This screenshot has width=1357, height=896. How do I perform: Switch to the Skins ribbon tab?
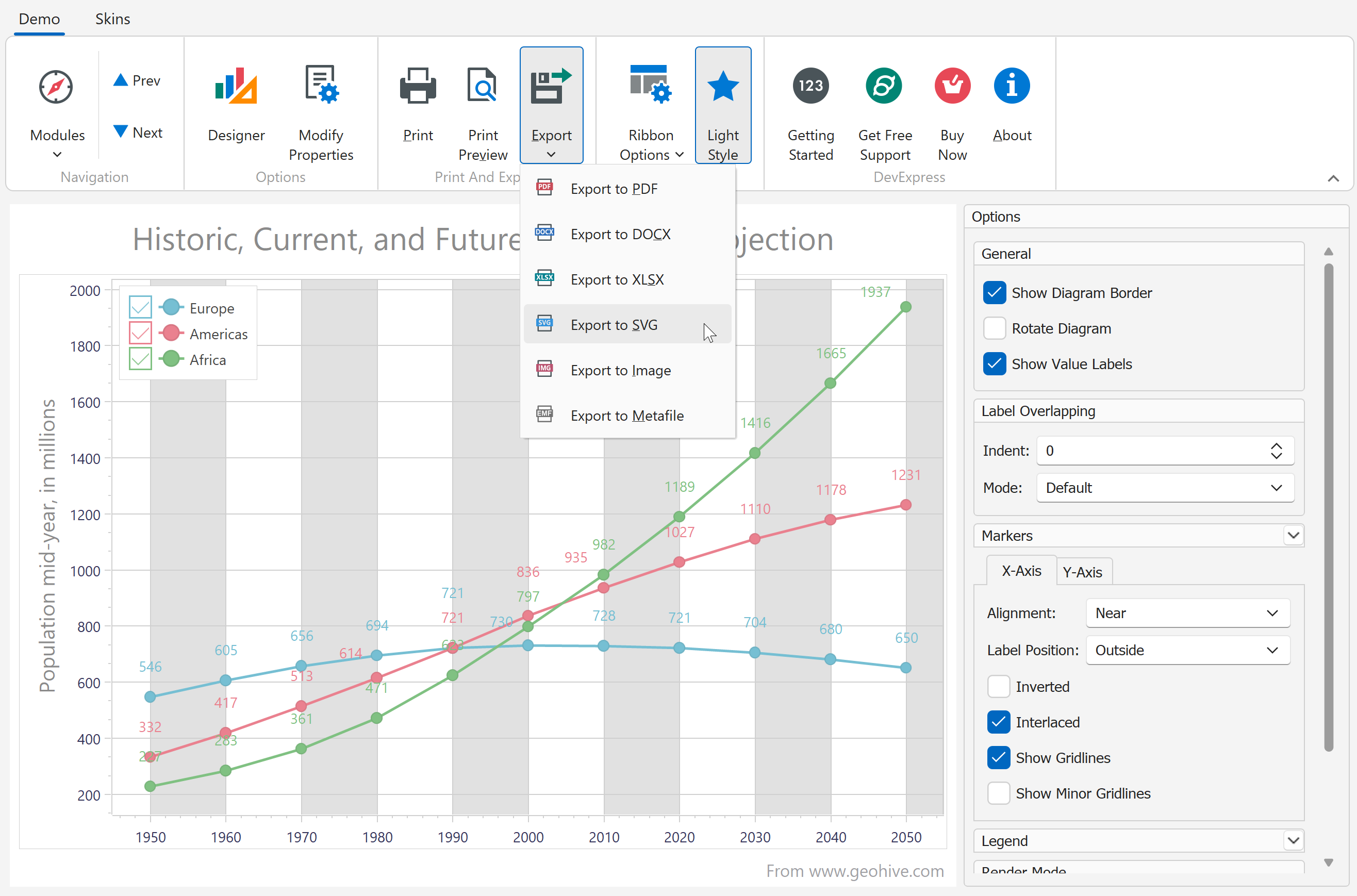pos(112,19)
